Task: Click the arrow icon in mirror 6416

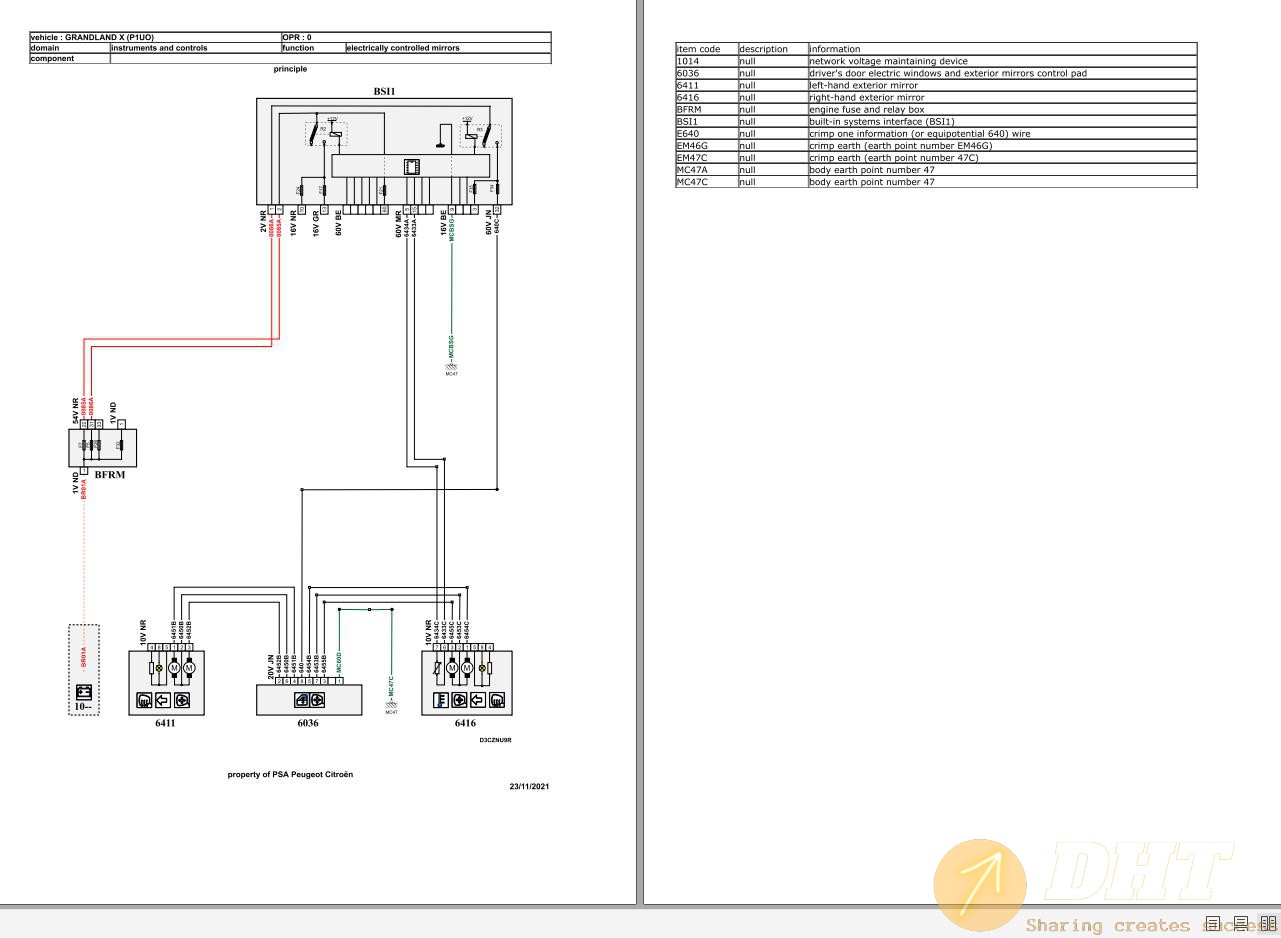Action: 478,700
